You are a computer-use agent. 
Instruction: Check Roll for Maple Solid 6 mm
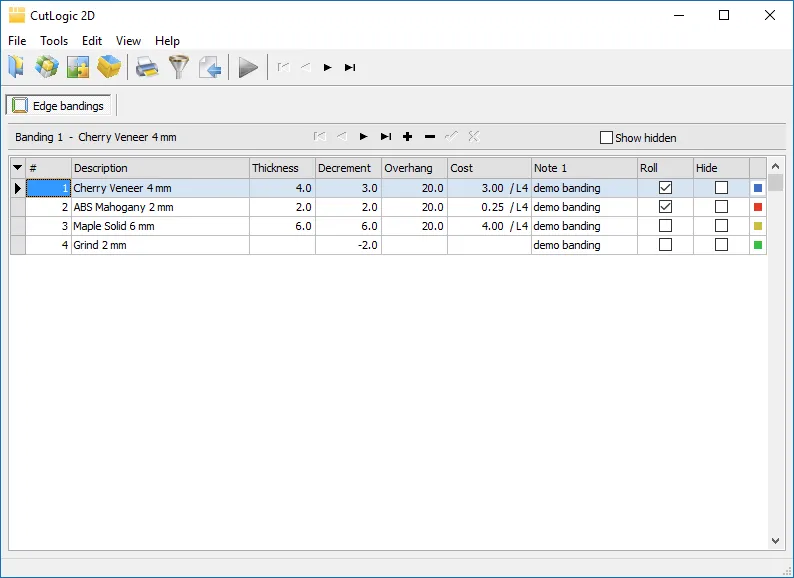(665, 226)
